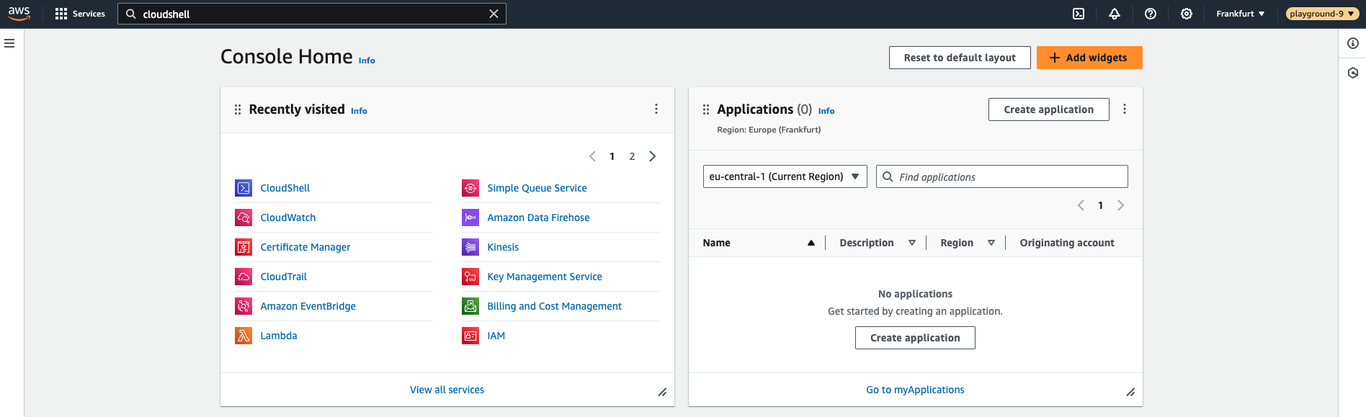Select page 1 in Recently visited

tap(612, 156)
